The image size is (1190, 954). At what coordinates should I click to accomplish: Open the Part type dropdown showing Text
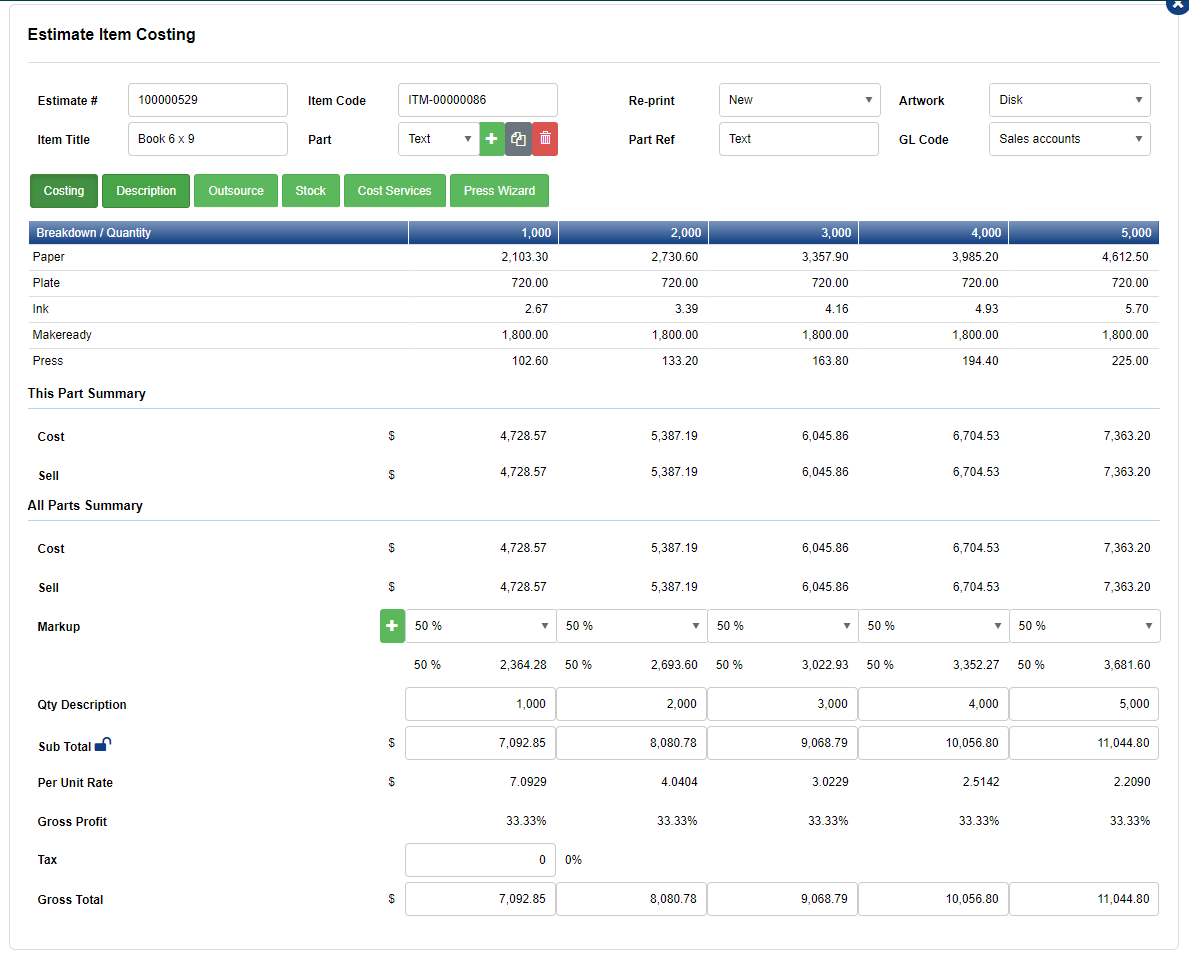[438, 139]
